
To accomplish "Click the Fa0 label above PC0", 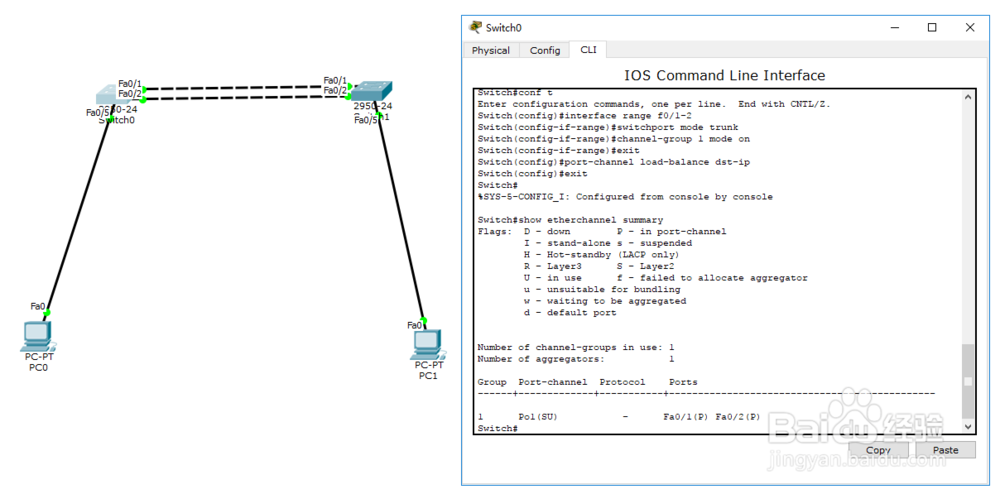I will pyautogui.click(x=38, y=307).
